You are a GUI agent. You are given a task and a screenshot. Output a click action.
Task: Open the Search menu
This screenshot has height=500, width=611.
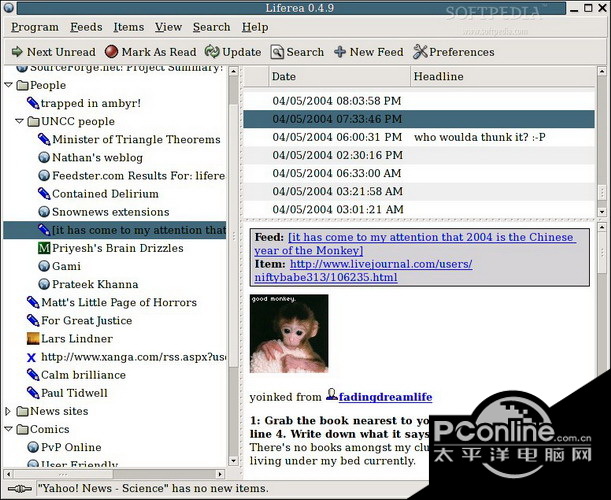pos(211,27)
